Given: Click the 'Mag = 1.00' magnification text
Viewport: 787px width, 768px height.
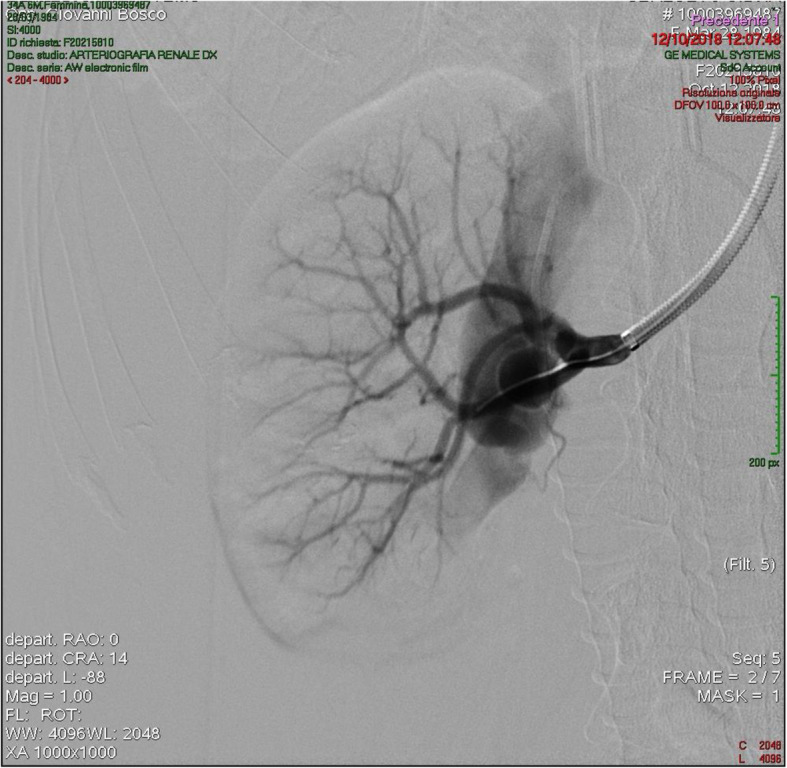Looking at the screenshot, I should [49, 696].
